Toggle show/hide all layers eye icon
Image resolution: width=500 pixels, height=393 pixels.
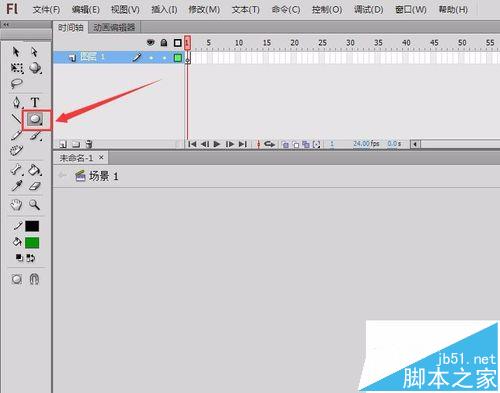point(151,42)
